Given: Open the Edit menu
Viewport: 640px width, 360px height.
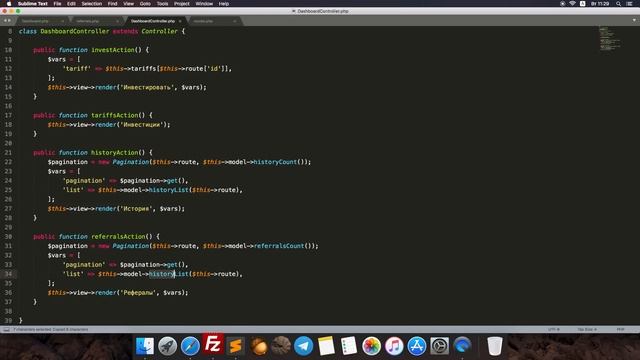Looking at the screenshot, I should pyautogui.click(x=71, y=4).
